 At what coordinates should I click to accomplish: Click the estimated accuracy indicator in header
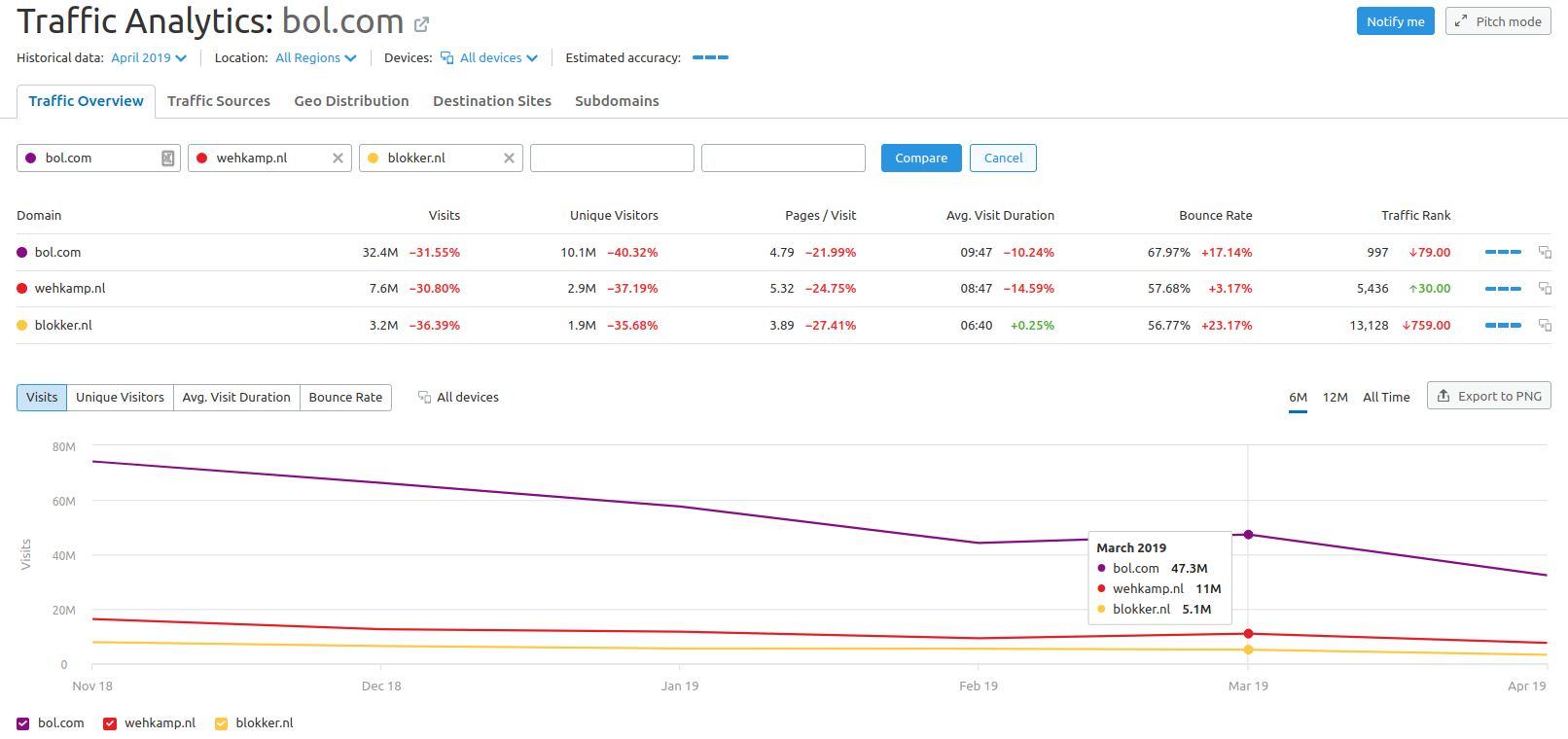click(710, 57)
